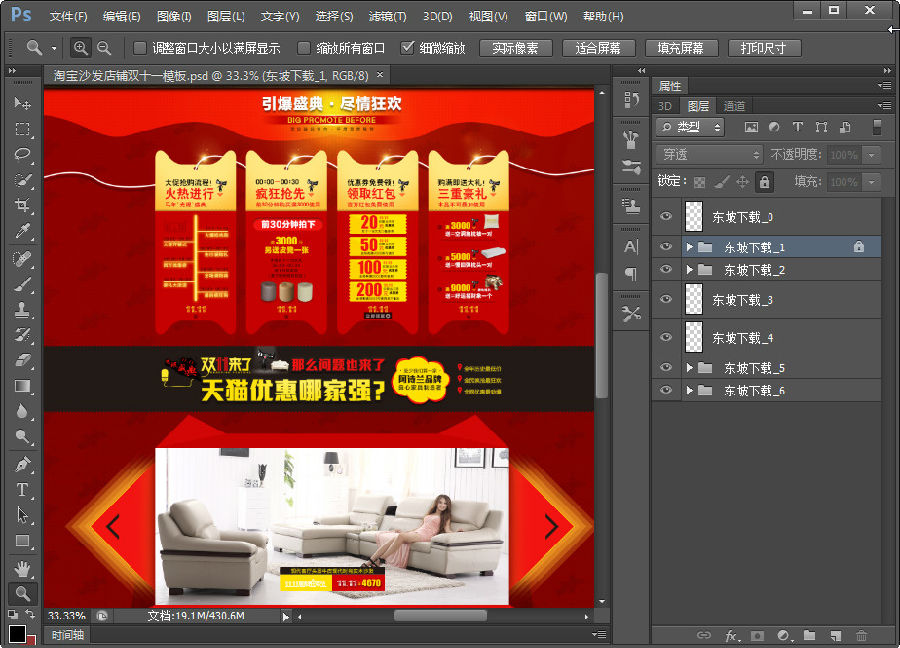Open the layer styles fx menu
Viewport: 900px width, 648px height.
(730, 635)
